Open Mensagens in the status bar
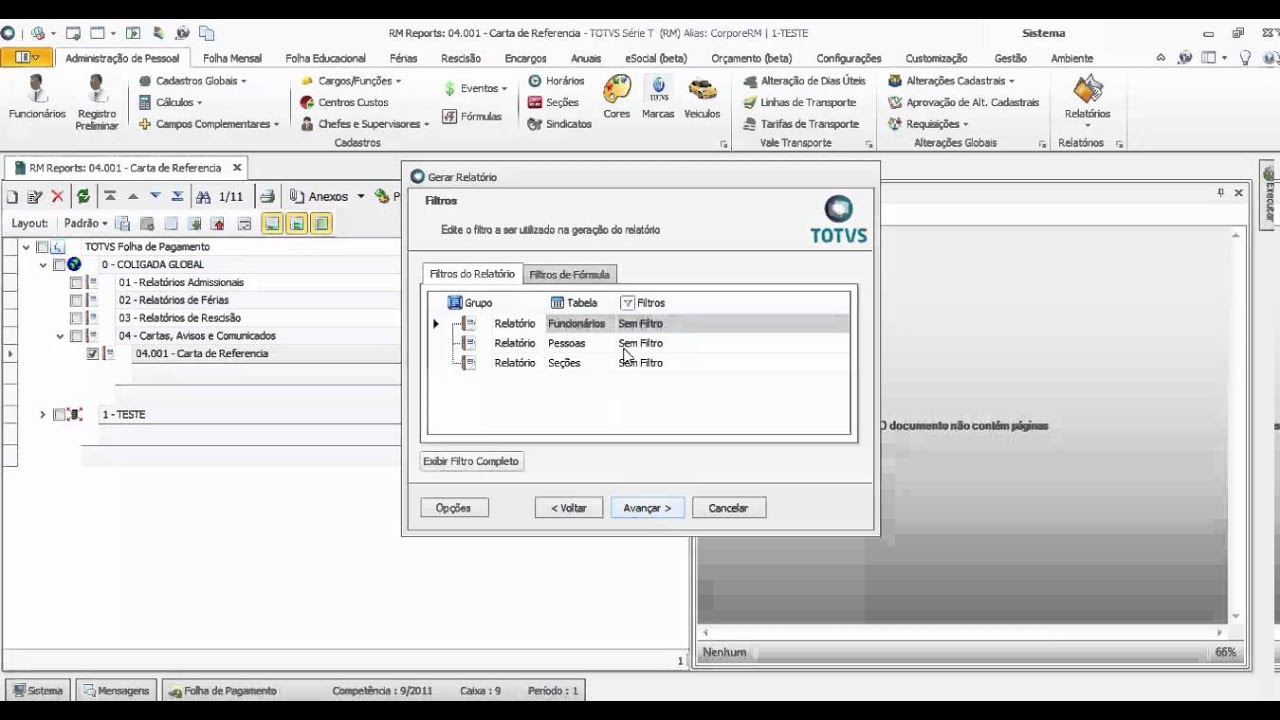Screen dimensions: 1280x720 (x=116, y=690)
